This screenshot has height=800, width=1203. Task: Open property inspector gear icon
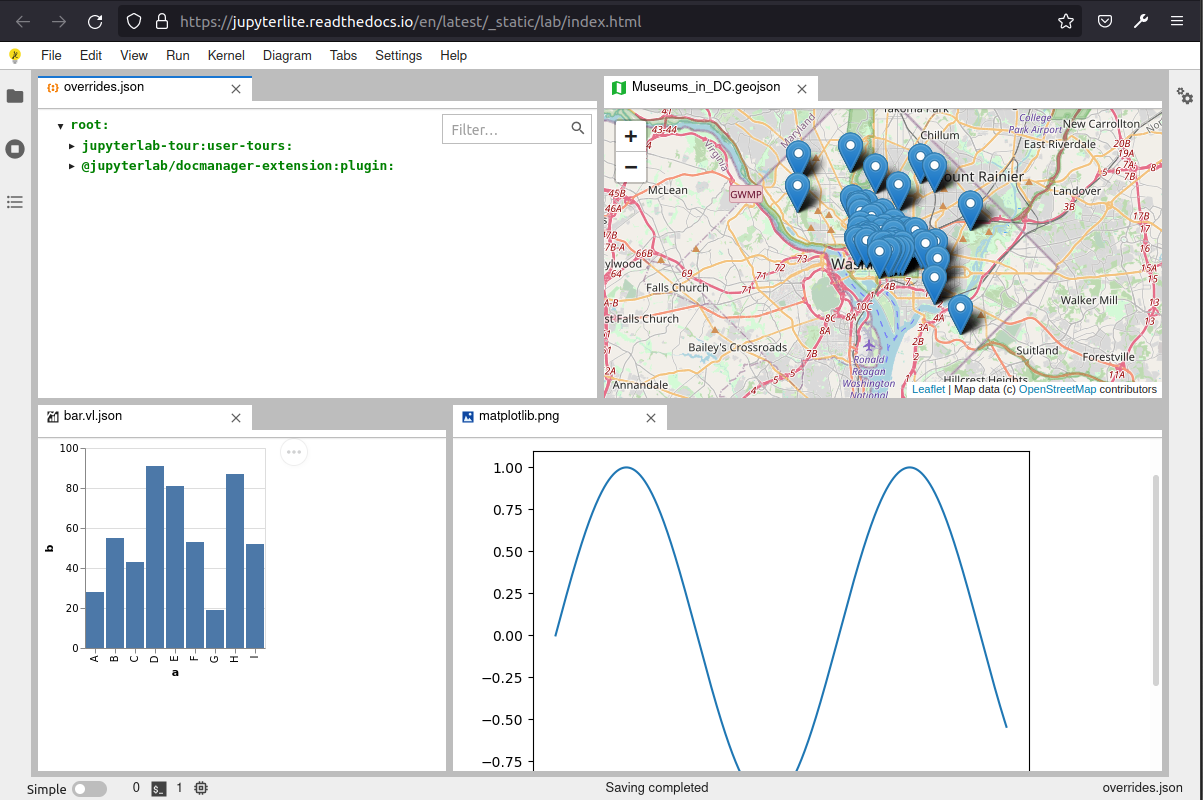(x=1185, y=96)
